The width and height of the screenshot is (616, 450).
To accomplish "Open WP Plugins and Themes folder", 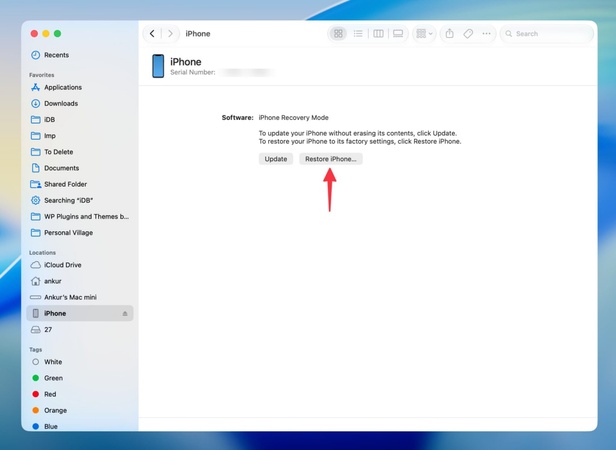I will point(80,217).
